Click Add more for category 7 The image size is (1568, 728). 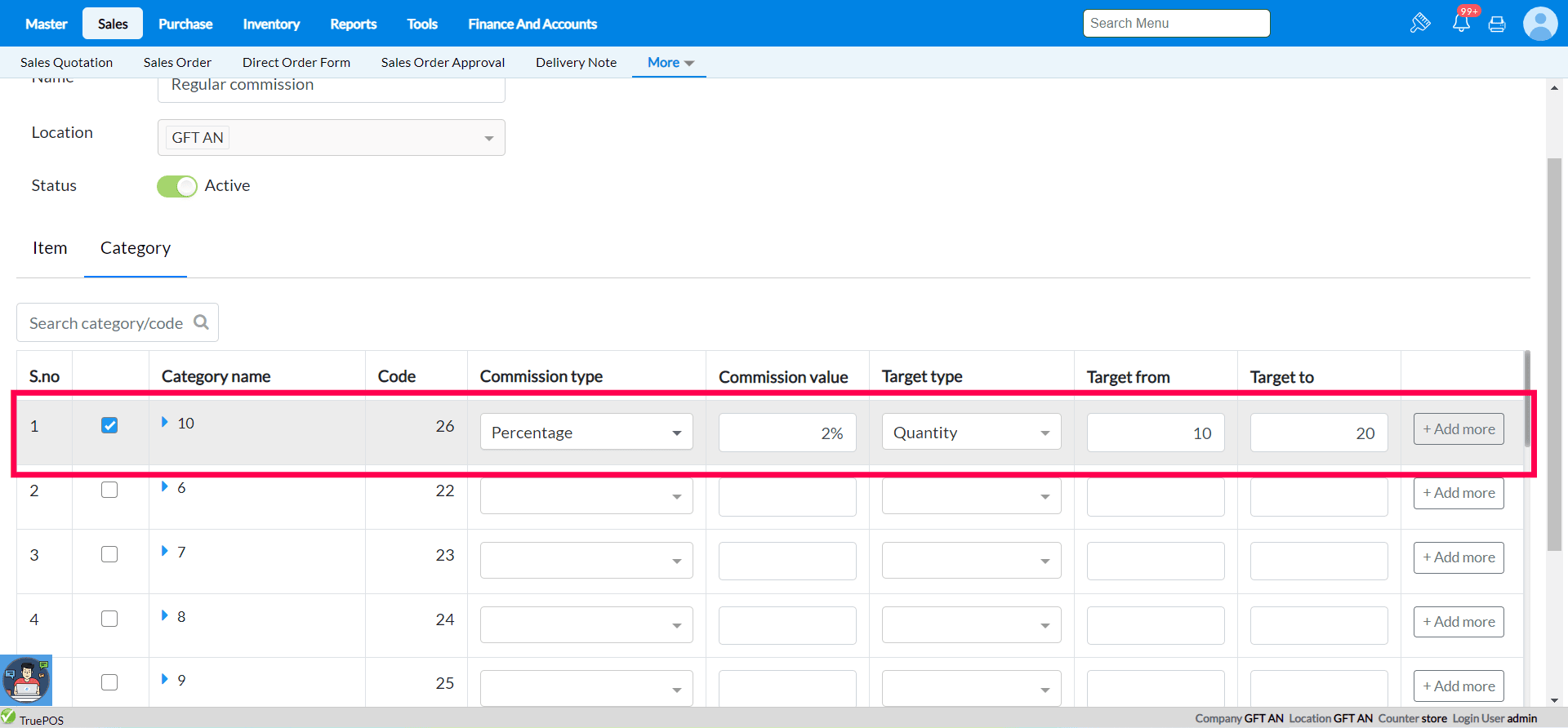tap(1459, 557)
